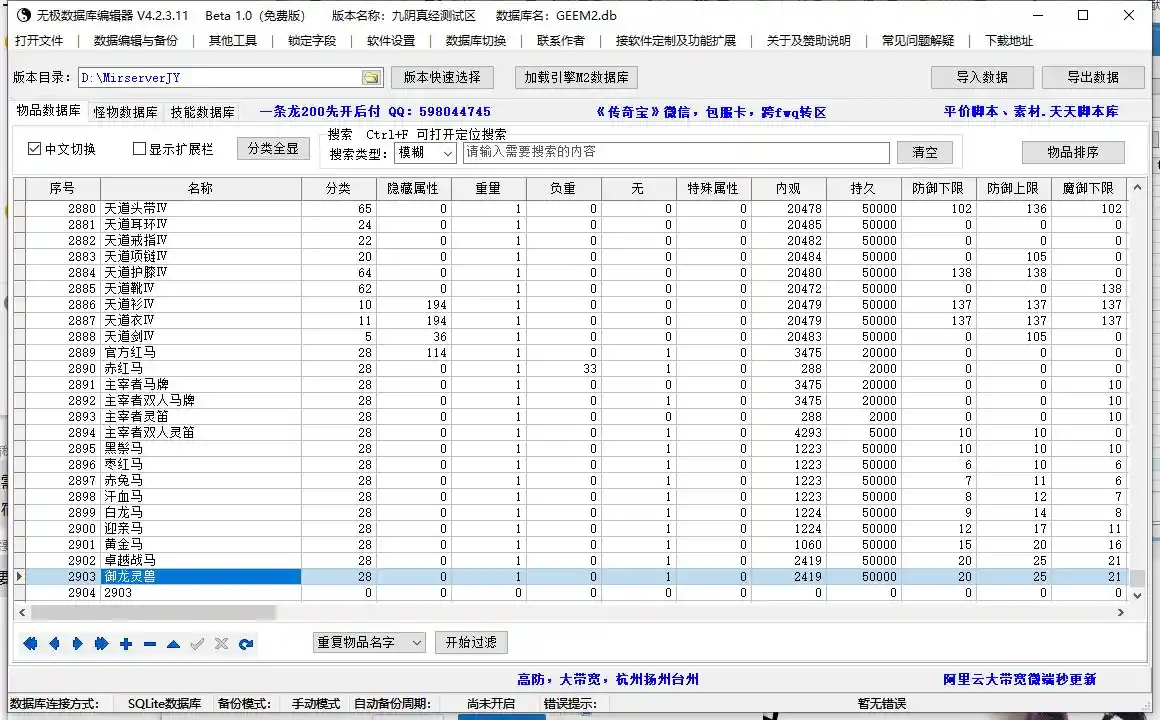1160x720 pixels.
Task: Click 平价脚本、素材 ad link
Action: [x=1031, y=112]
